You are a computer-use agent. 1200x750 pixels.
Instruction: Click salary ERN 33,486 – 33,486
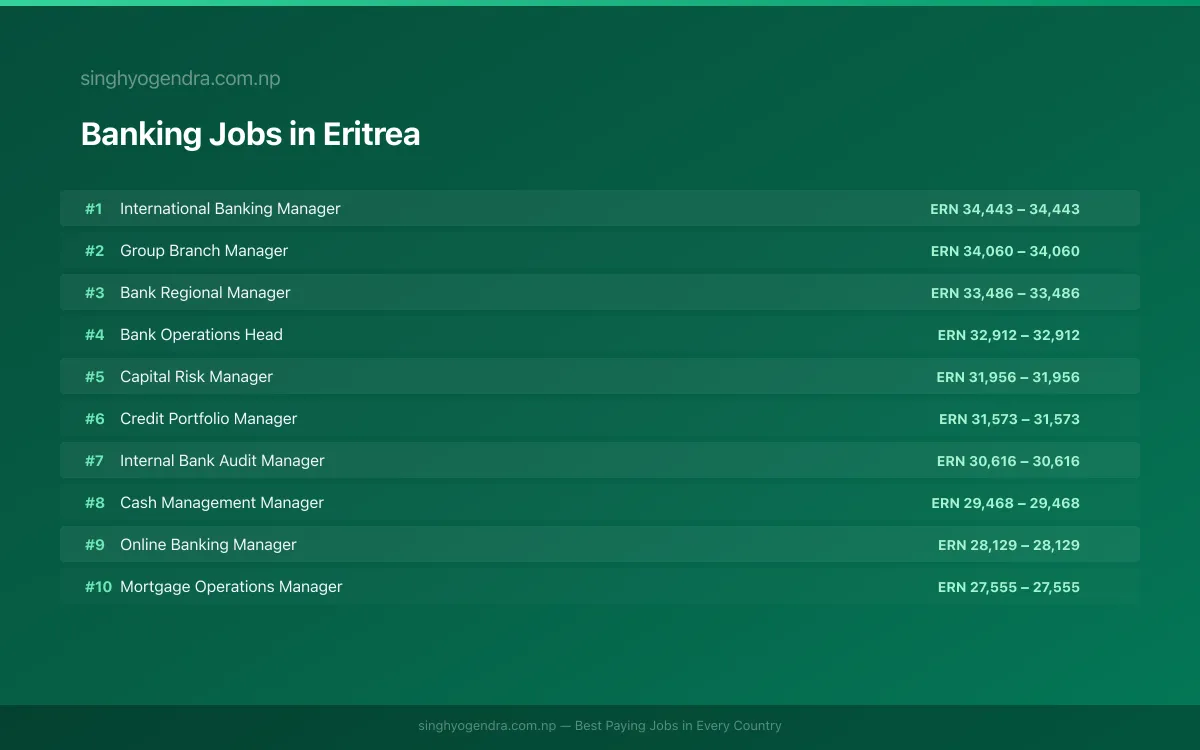click(x=1005, y=293)
